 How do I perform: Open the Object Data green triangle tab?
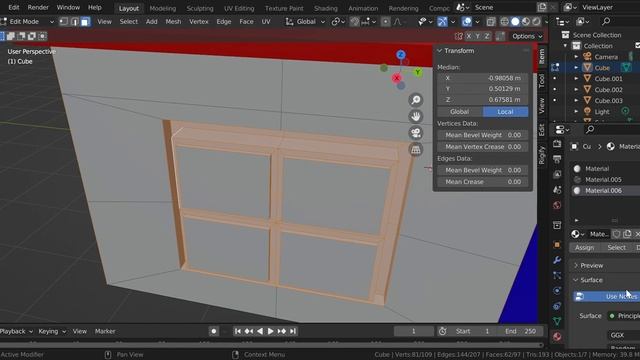(557, 321)
